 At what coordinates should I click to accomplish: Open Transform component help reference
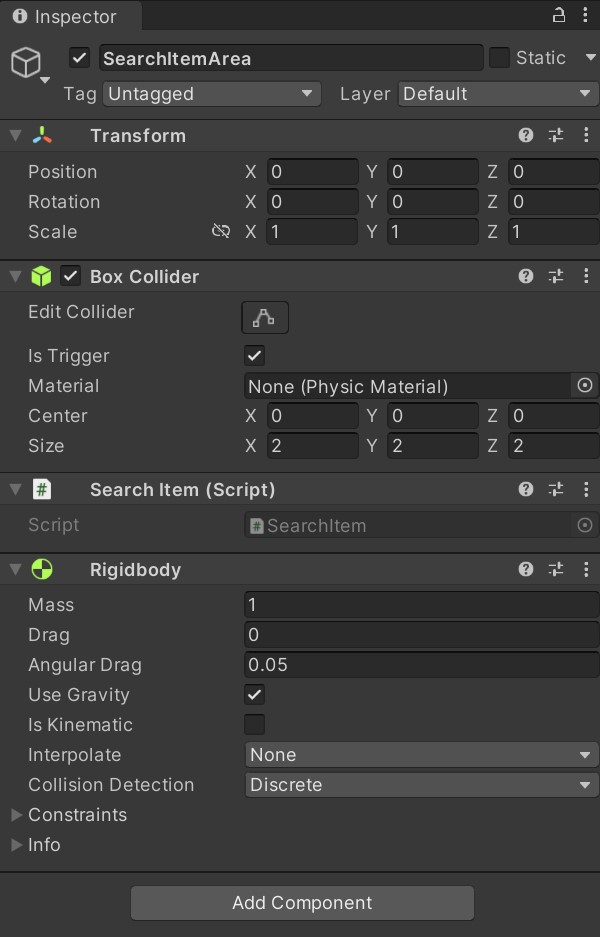click(526, 136)
